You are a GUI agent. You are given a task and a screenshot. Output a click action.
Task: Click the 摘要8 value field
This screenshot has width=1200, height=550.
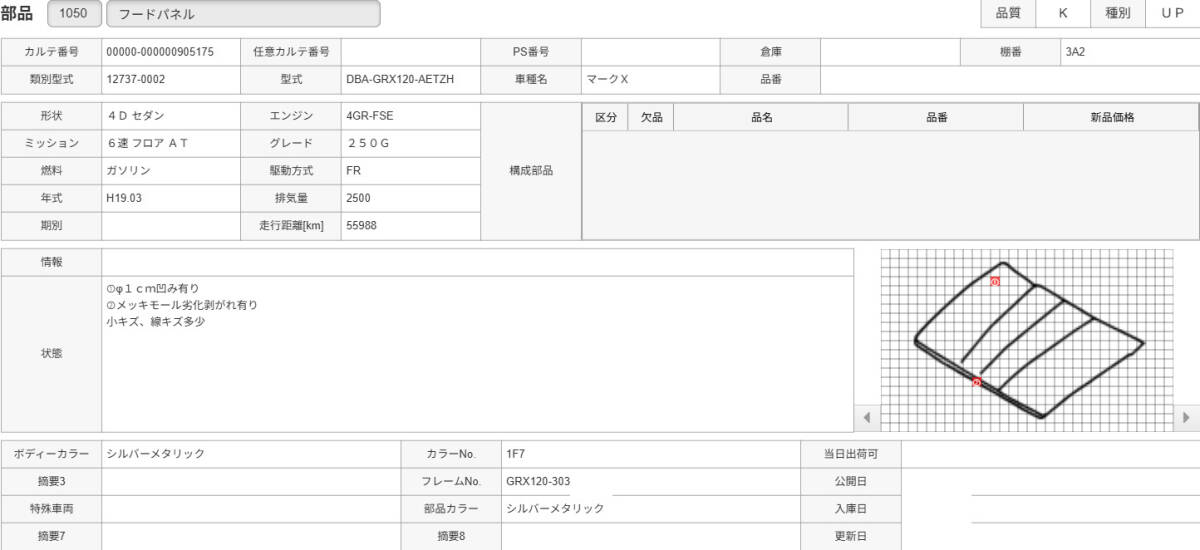651,536
